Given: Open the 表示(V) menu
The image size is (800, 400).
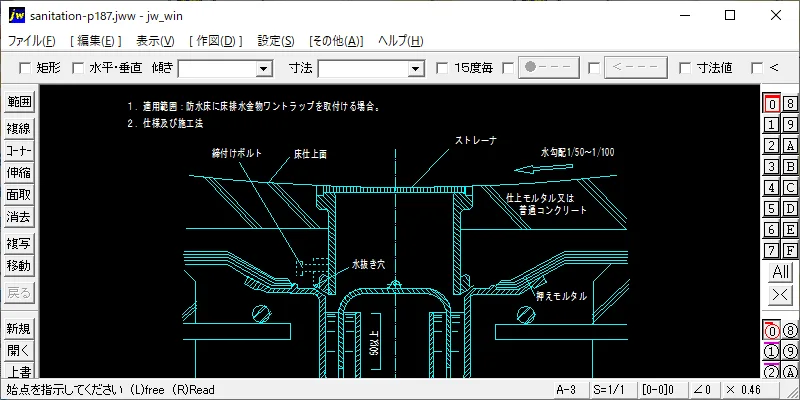Looking at the screenshot, I should click(x=155, y=41).
